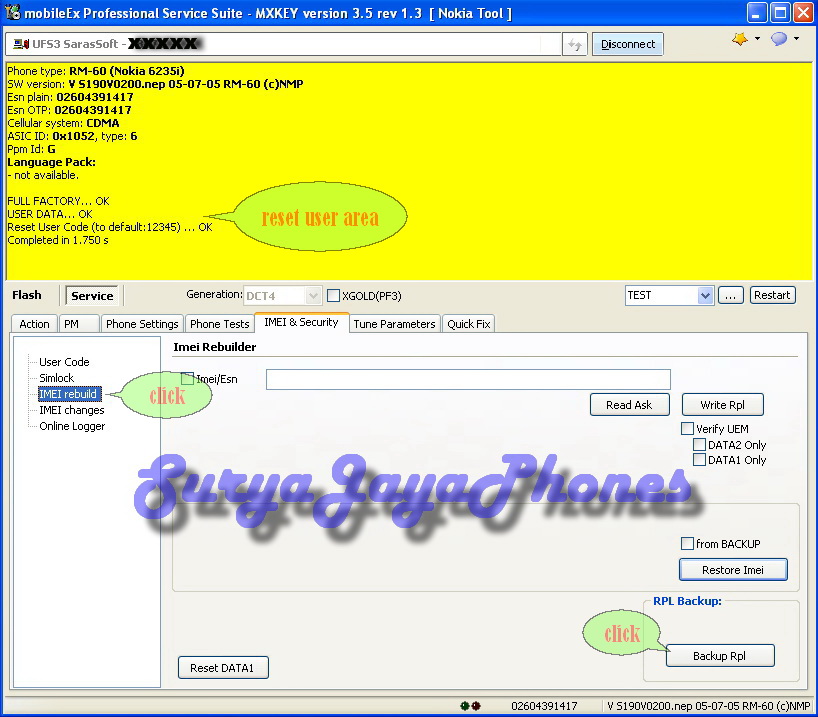
Task: Close the mobileEx window
Action: tap(803, 13)
